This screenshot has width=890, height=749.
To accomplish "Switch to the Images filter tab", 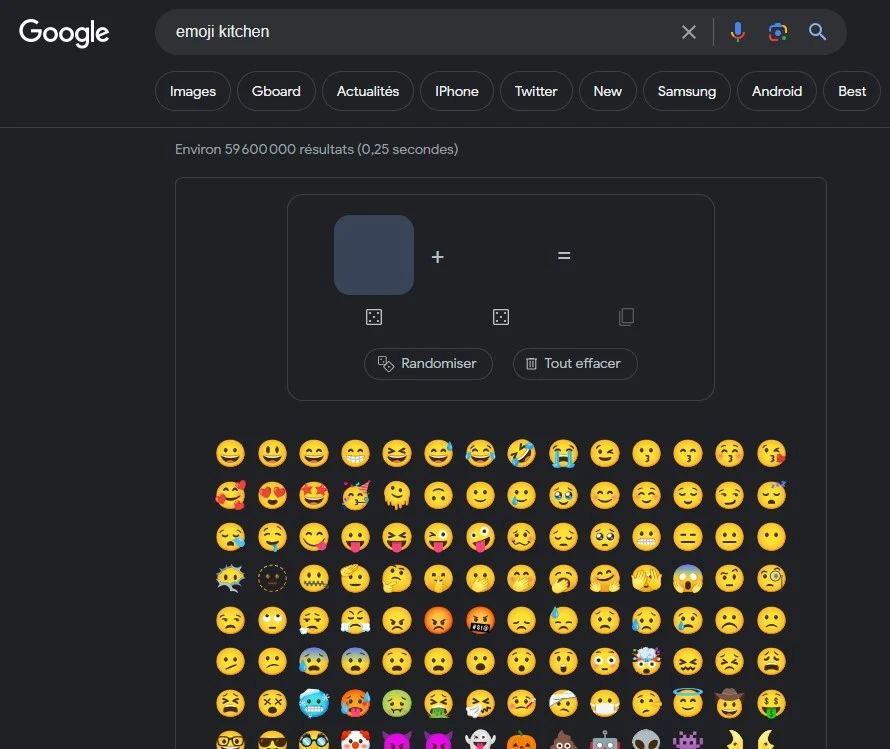I will [192, 90].
